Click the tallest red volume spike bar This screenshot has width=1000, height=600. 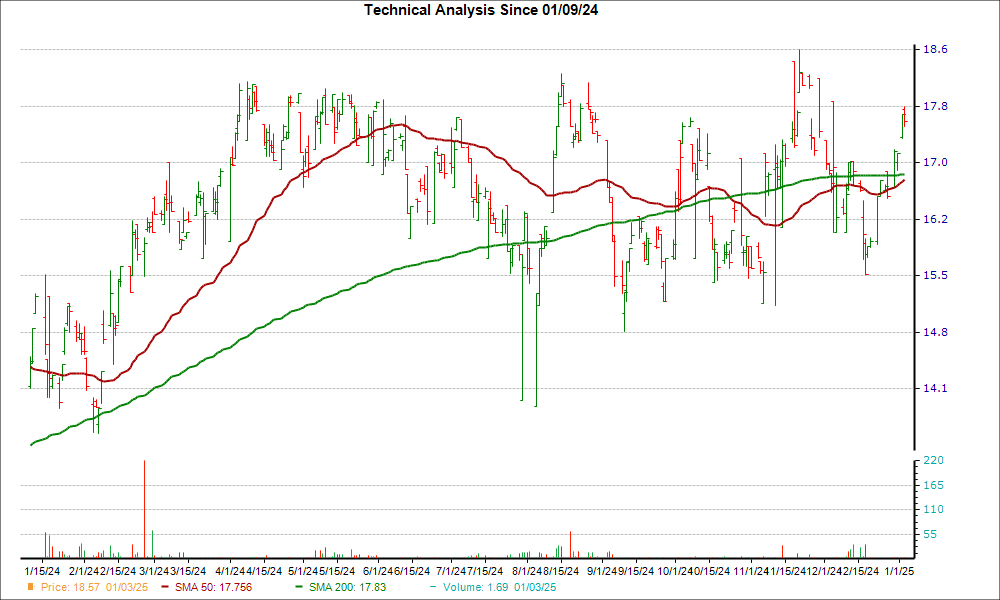[x=145, y=510]
